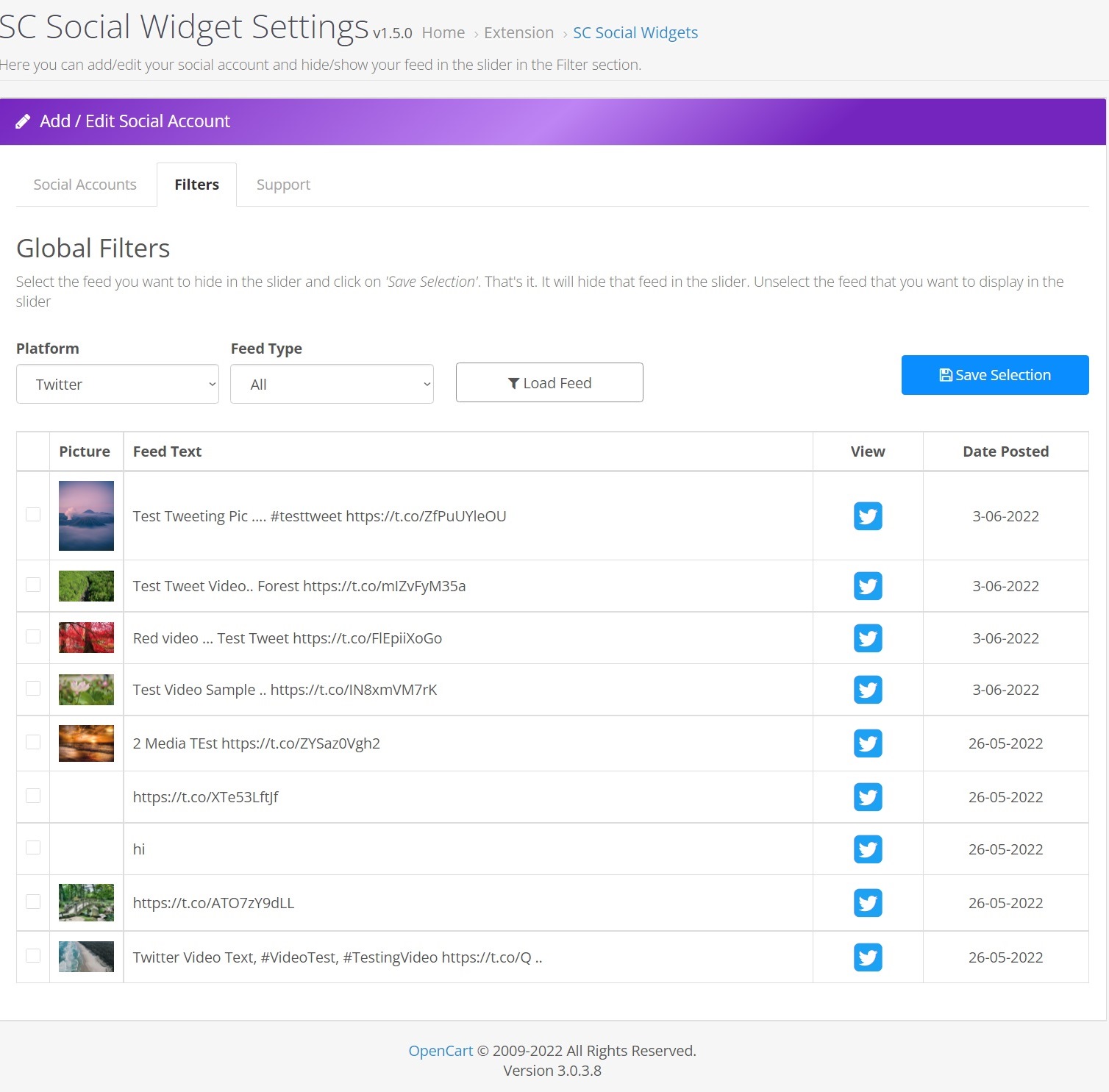Follow the OpenCart footer link
Viewport: 1109px width, 1092px height.
[x=441, y=1051]
